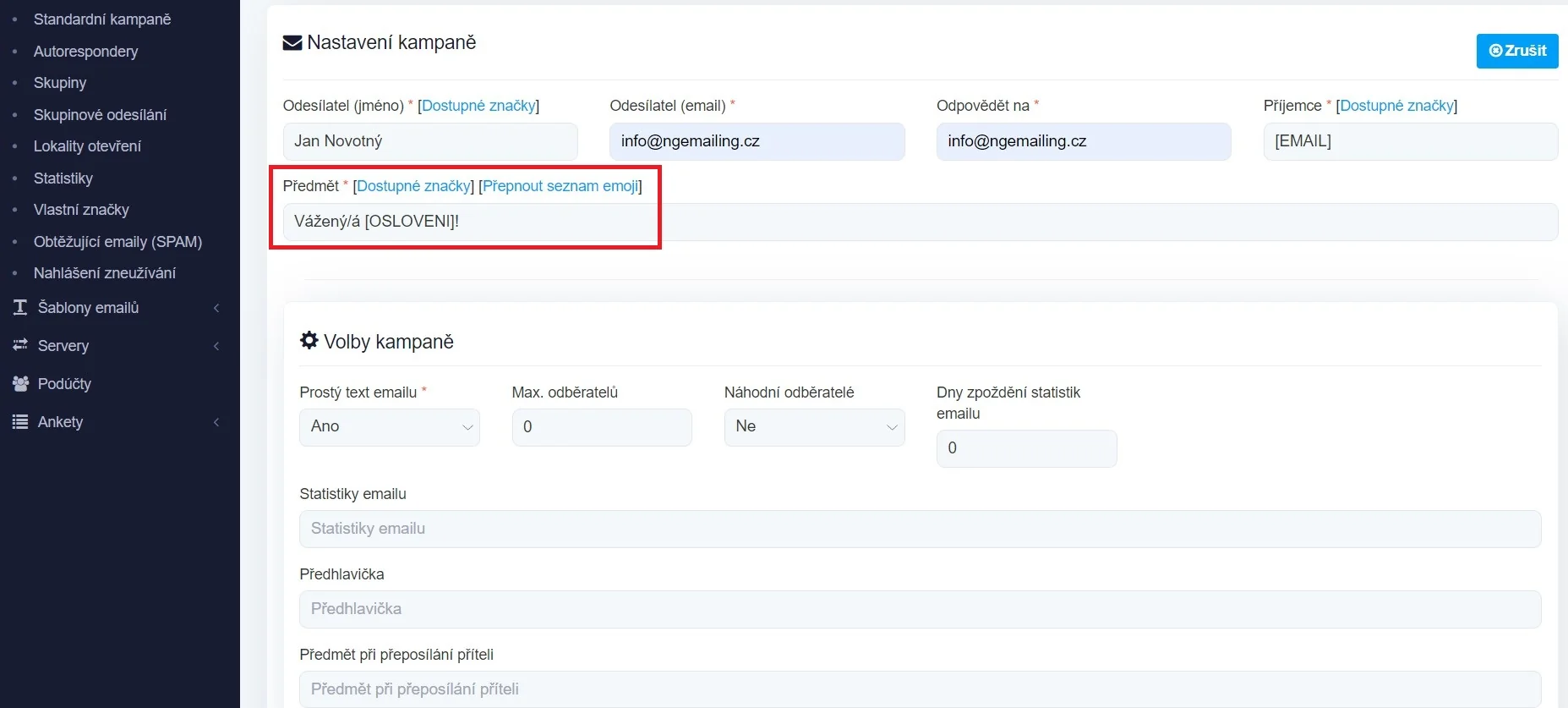Select Obtěžující emaily (SPAM) menu item
Image resolution: width=1568 pixels, height=708 pixels.
tap(117, 242)
